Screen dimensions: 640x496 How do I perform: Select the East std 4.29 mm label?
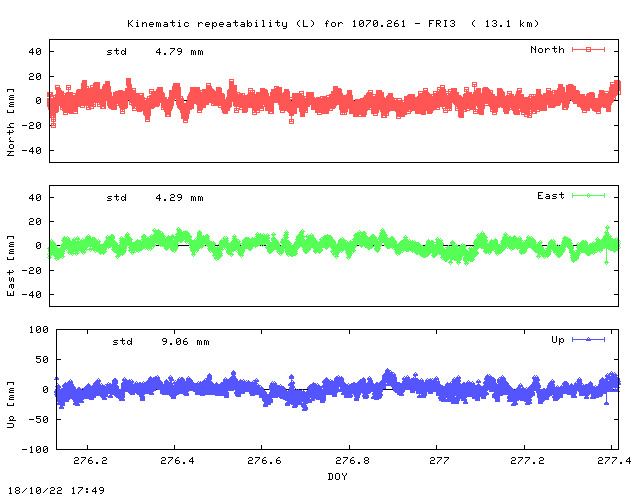coord(155,198)
